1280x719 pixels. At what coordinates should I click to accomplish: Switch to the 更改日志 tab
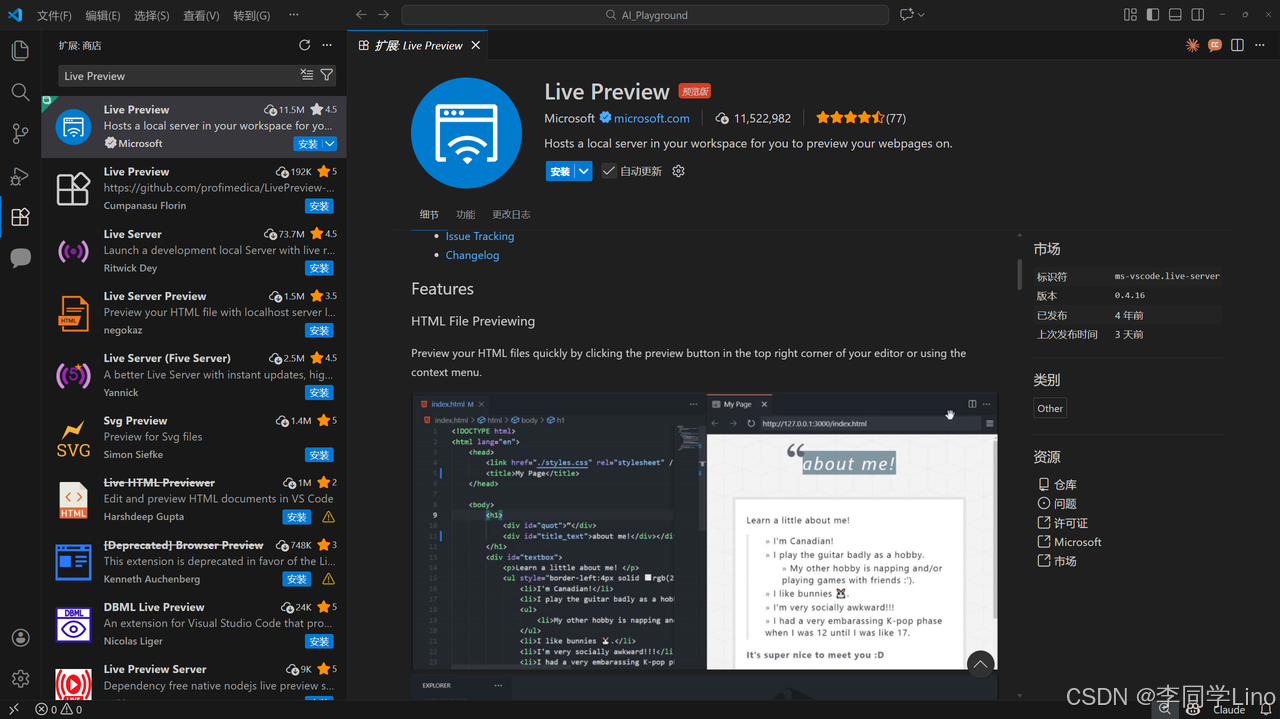[511, 214]
